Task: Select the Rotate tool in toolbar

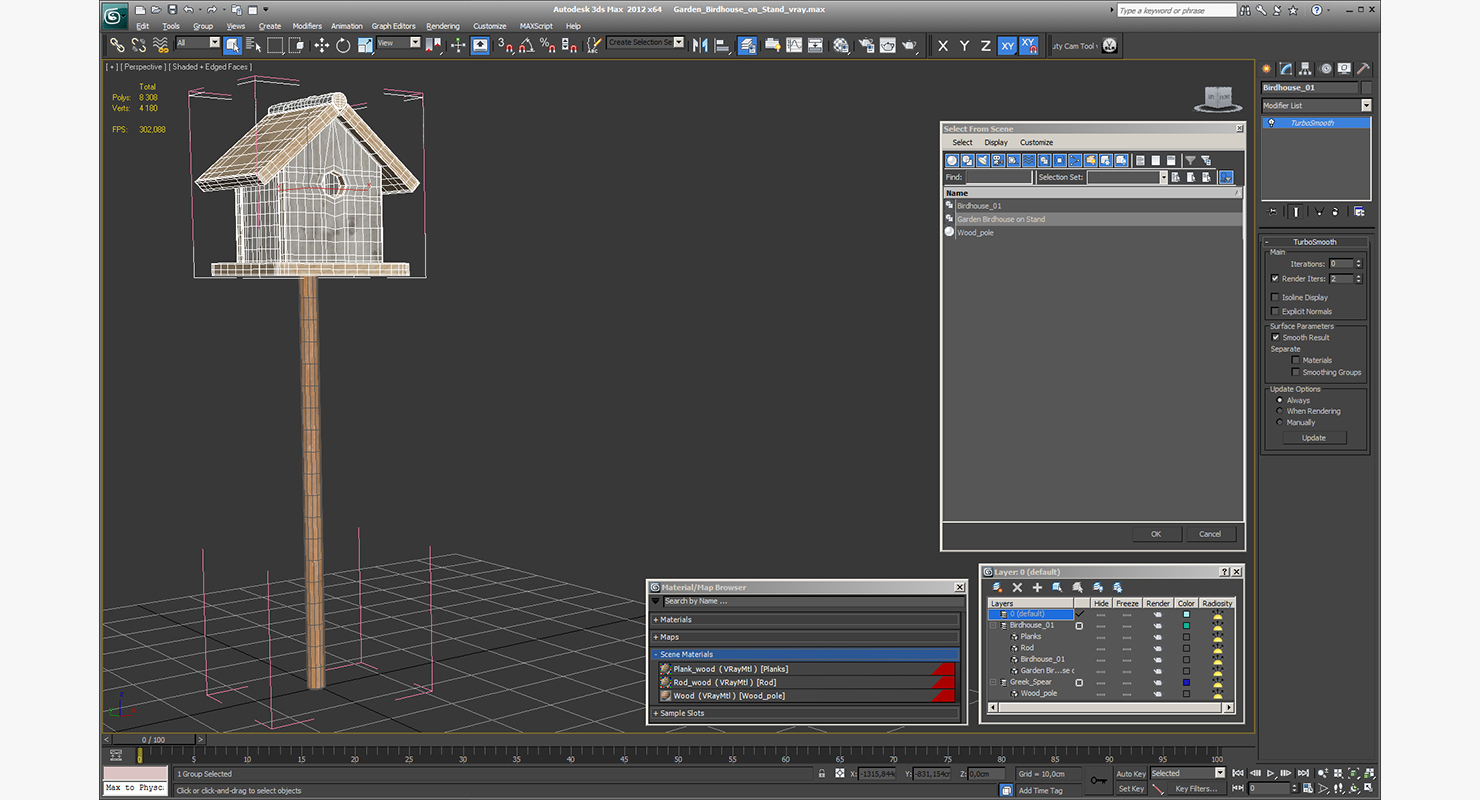Action: pos(343,45)
